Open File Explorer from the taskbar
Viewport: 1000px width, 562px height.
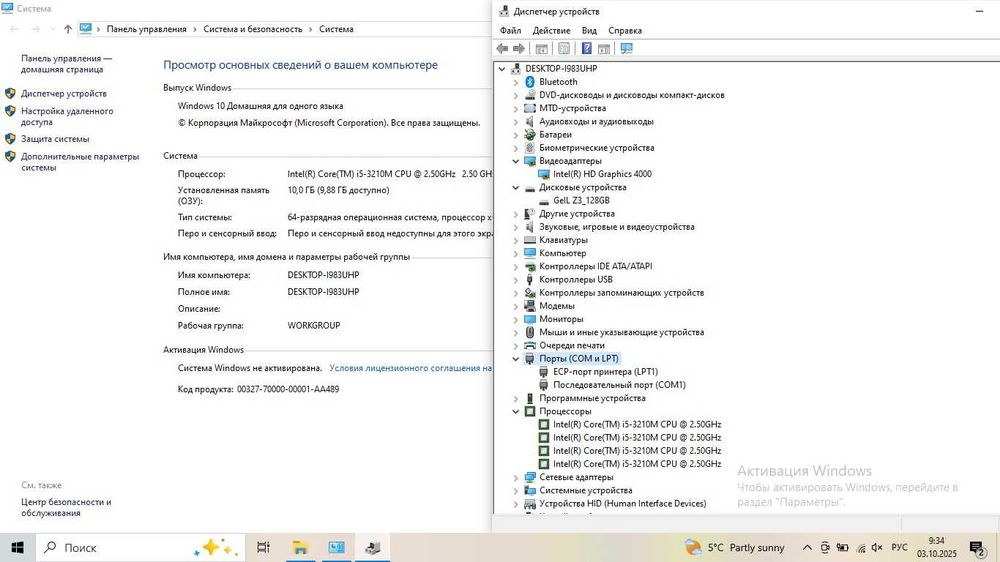coord(300,547)
